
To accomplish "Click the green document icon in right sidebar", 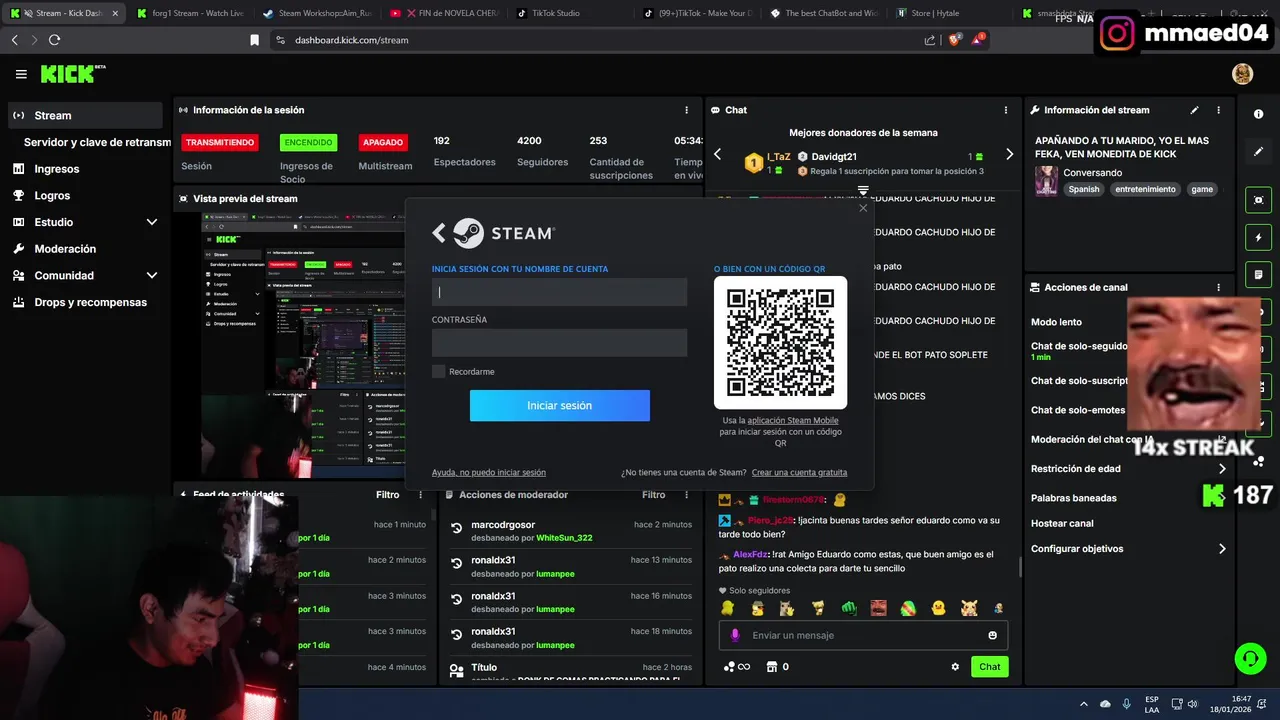I will pyautogui.click(x=1258, y=275).
